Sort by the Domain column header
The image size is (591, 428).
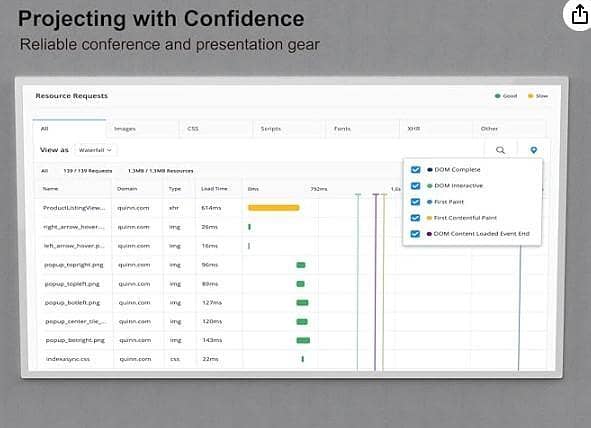tap(127, 188)
